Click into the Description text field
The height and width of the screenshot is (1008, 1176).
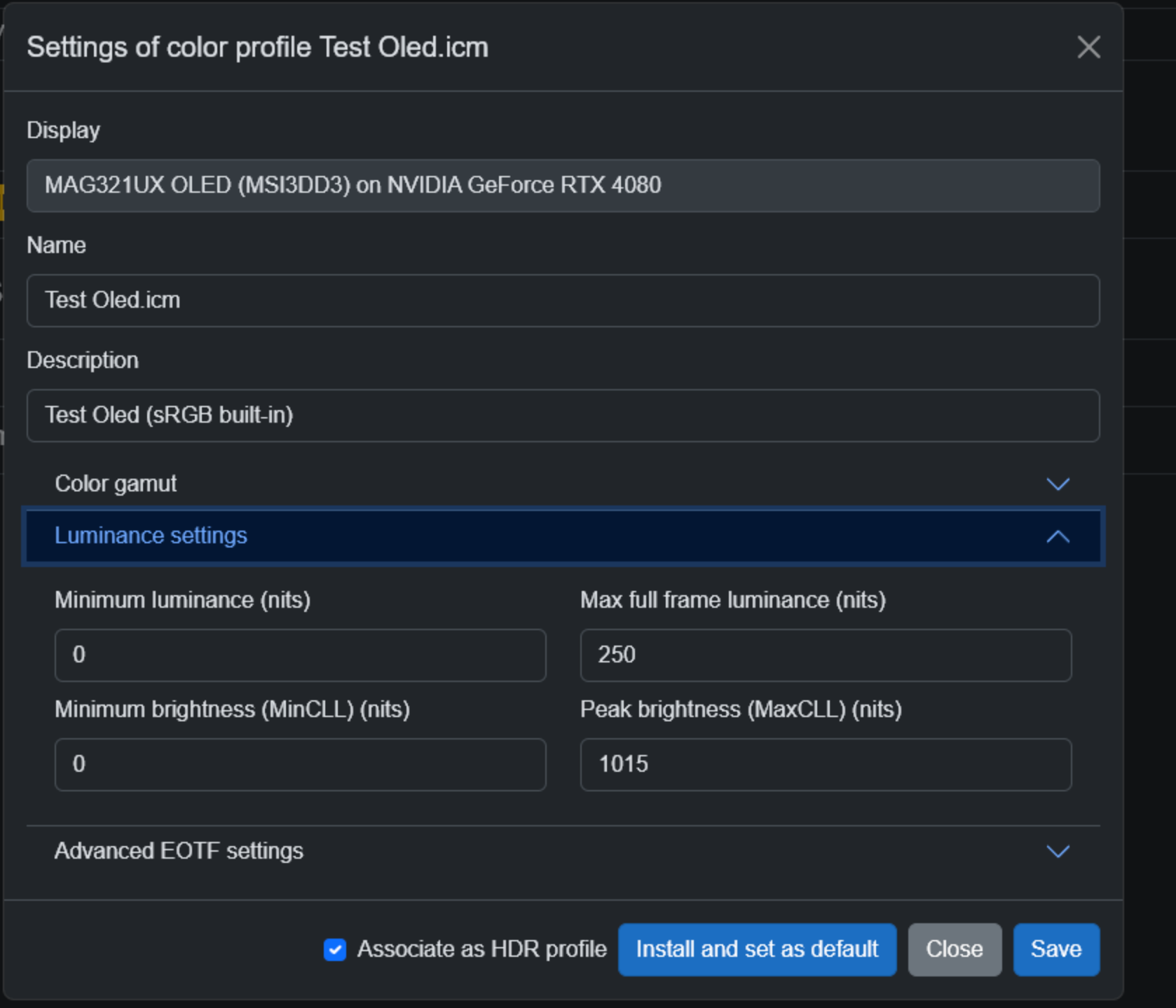point(563,416)
